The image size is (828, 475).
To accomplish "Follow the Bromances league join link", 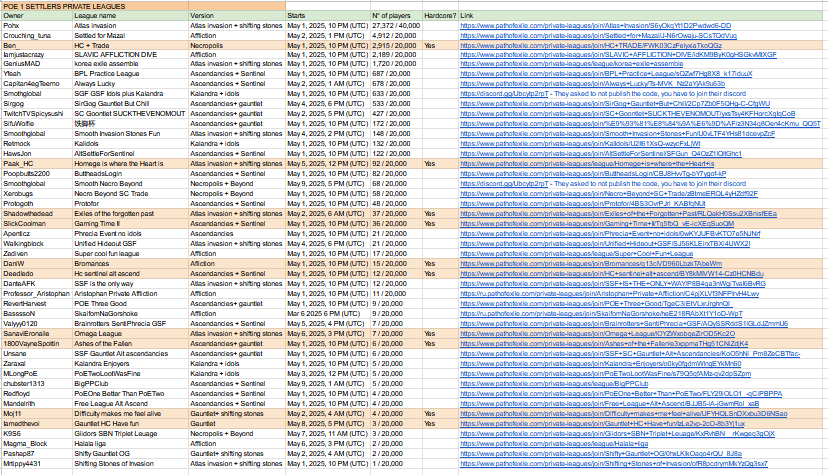I will [x=591, y=263].
